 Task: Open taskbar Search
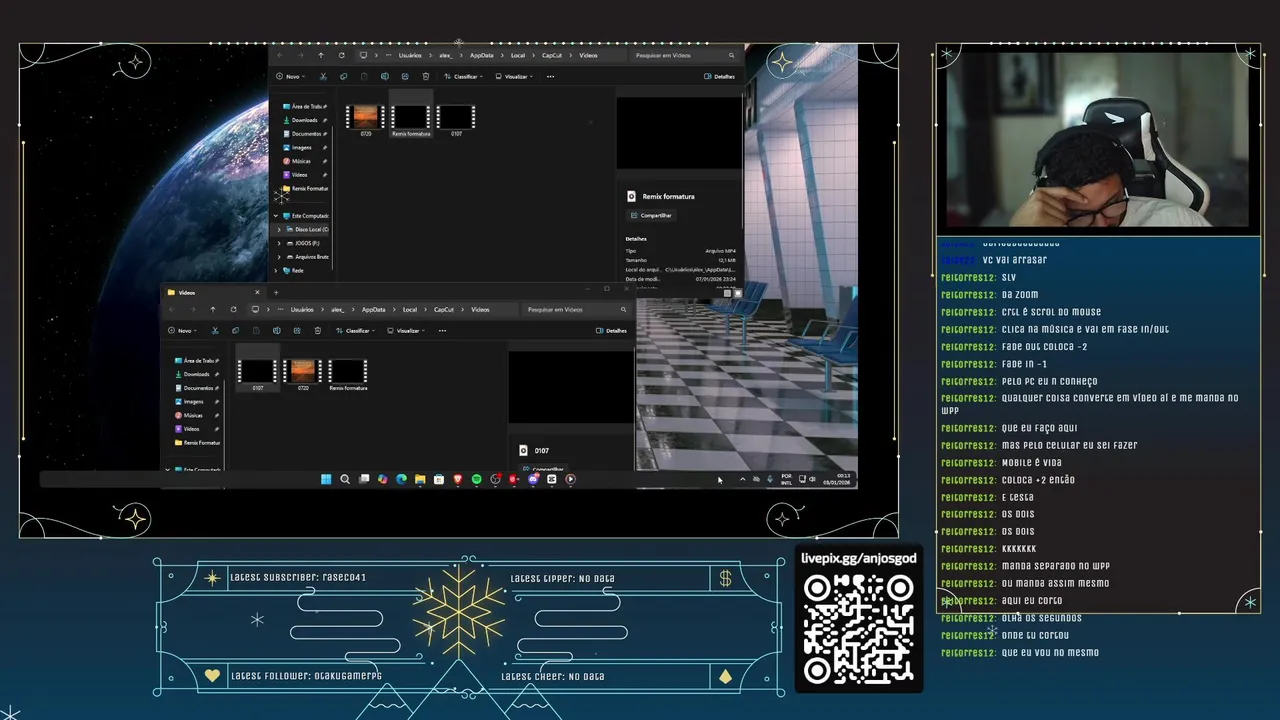345,479
